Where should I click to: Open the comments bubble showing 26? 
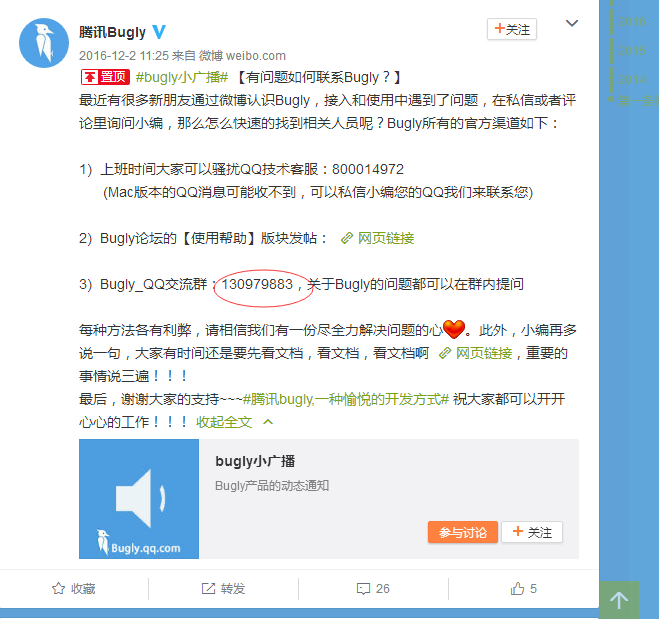click(x=373, y=588)
